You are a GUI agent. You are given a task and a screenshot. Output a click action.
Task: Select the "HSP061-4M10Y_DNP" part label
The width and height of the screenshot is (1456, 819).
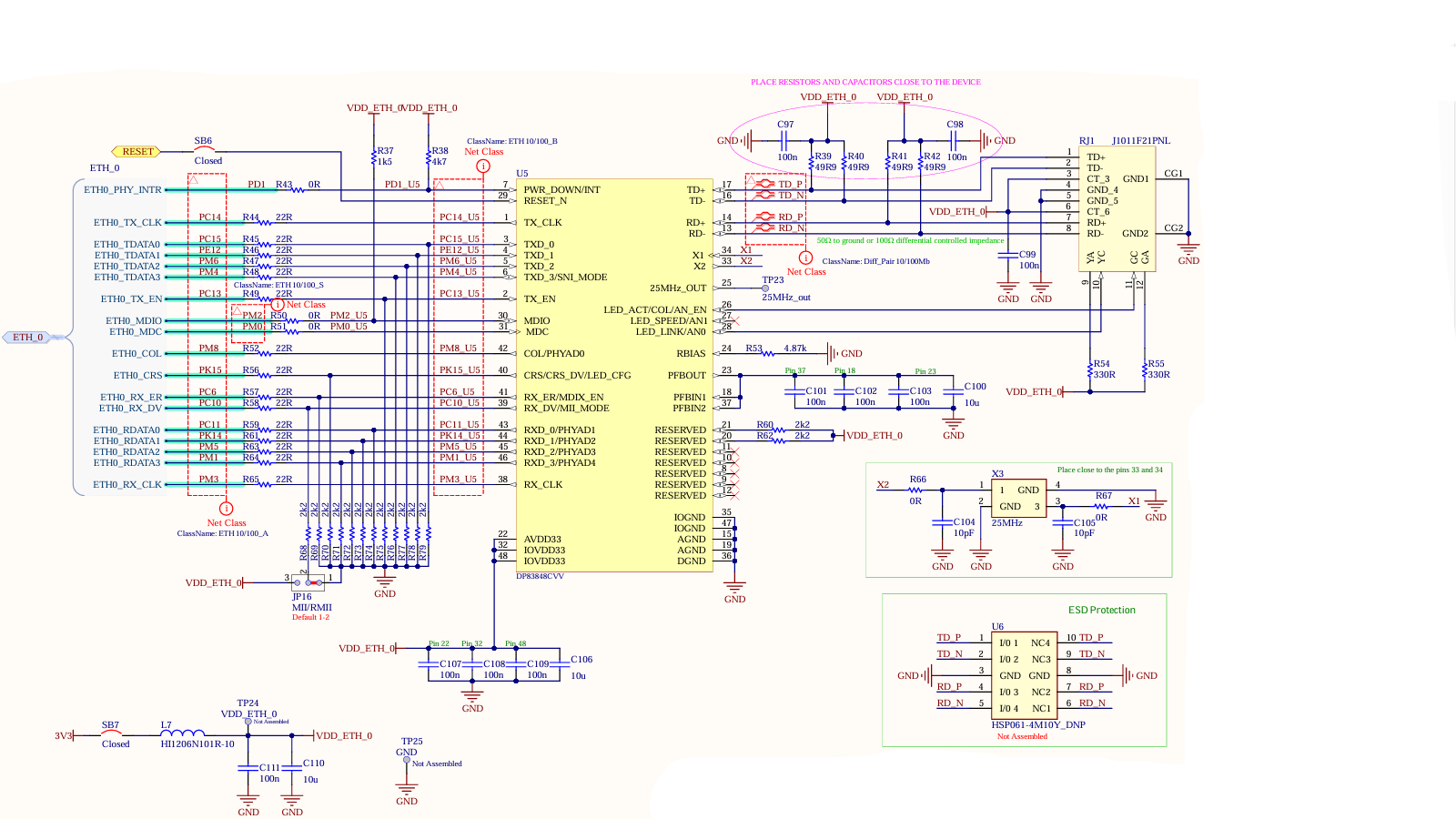pos(1038,725)
